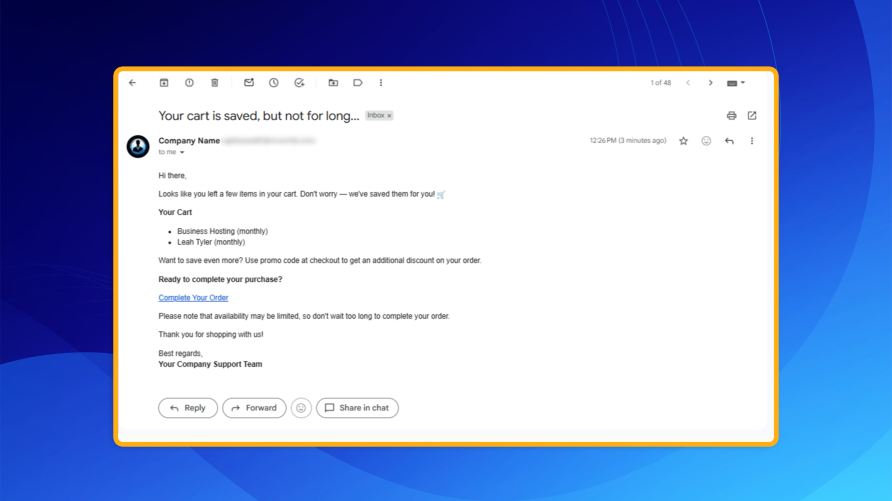
Task: Mark the email as unread
Action: (x=249, y=83)
